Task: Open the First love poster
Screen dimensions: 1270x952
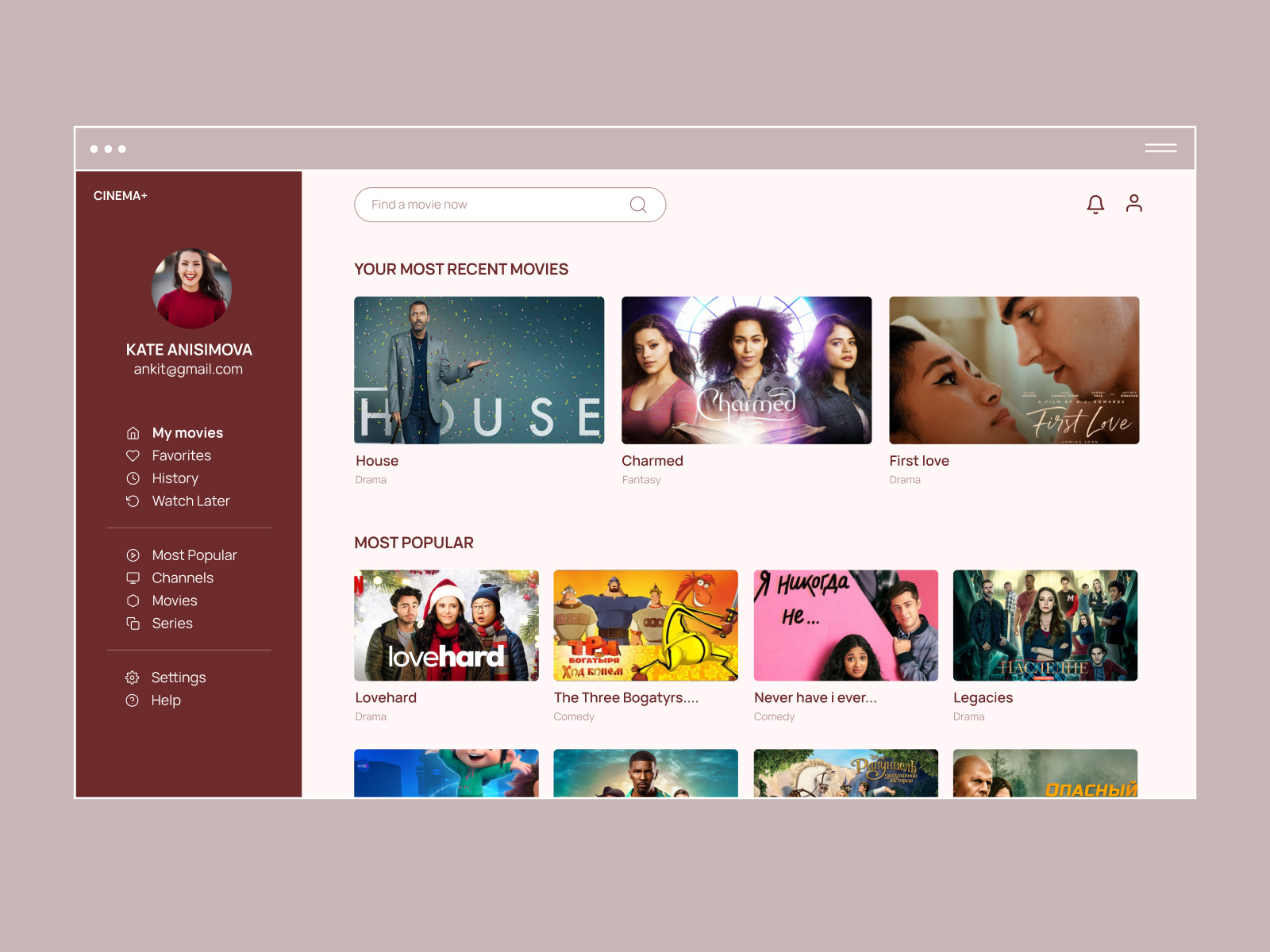Action: pos(1014,370)
